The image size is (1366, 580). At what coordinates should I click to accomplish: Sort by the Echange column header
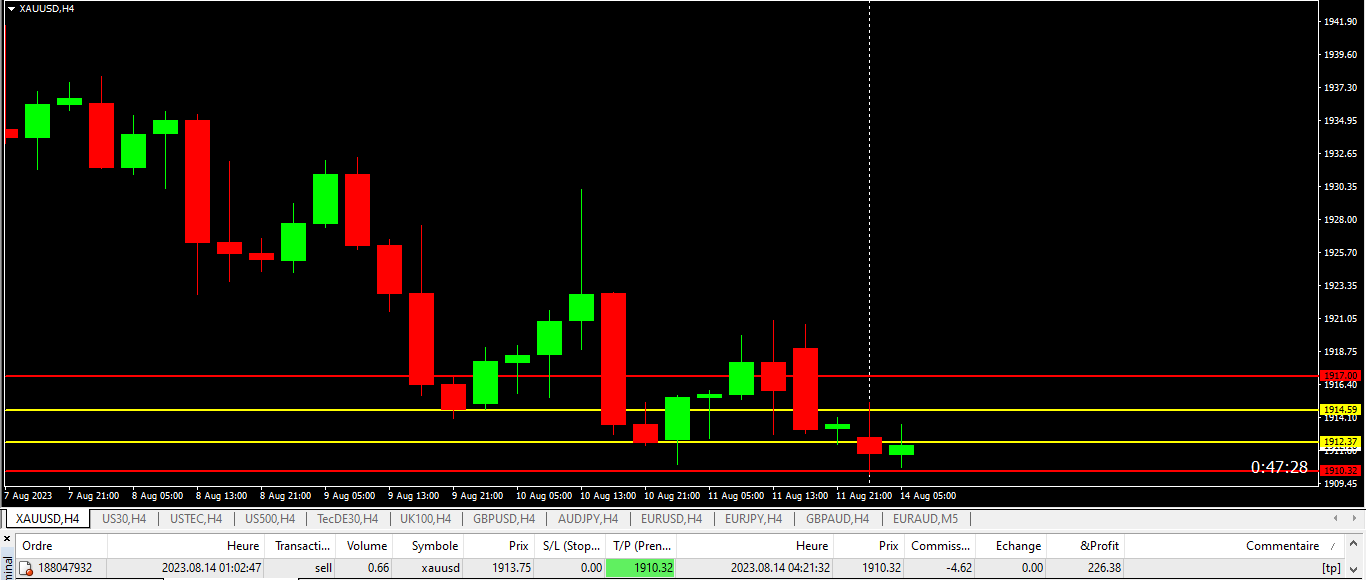coord(1011,546)
